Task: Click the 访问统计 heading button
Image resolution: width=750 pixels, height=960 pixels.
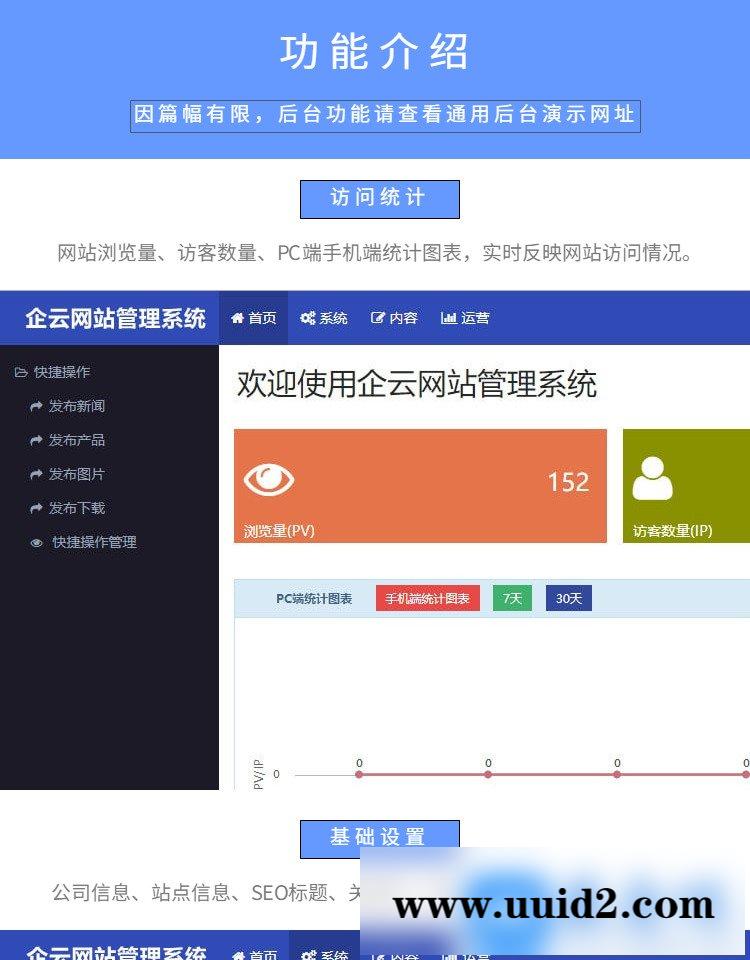Action: click(x=380, y=199)
